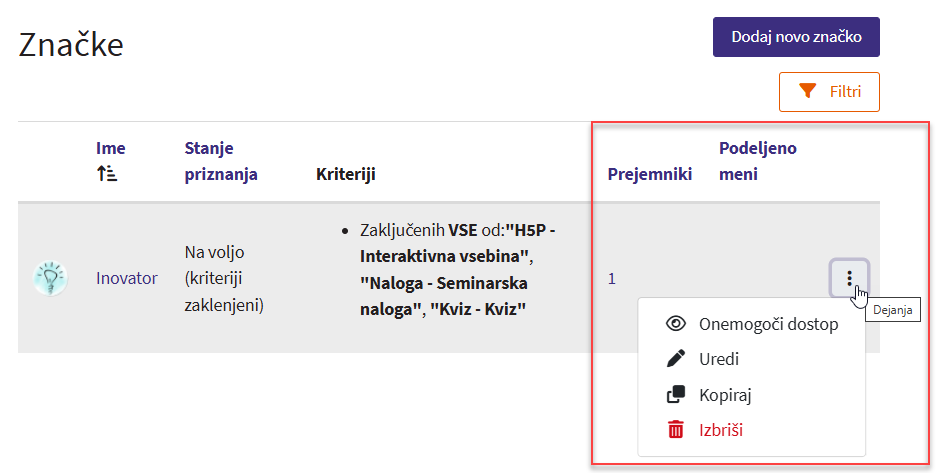Choose Uredi in the actions menu
Viewport: 936px width, 473px height.
pyautogui.click(x=718, y=359)
